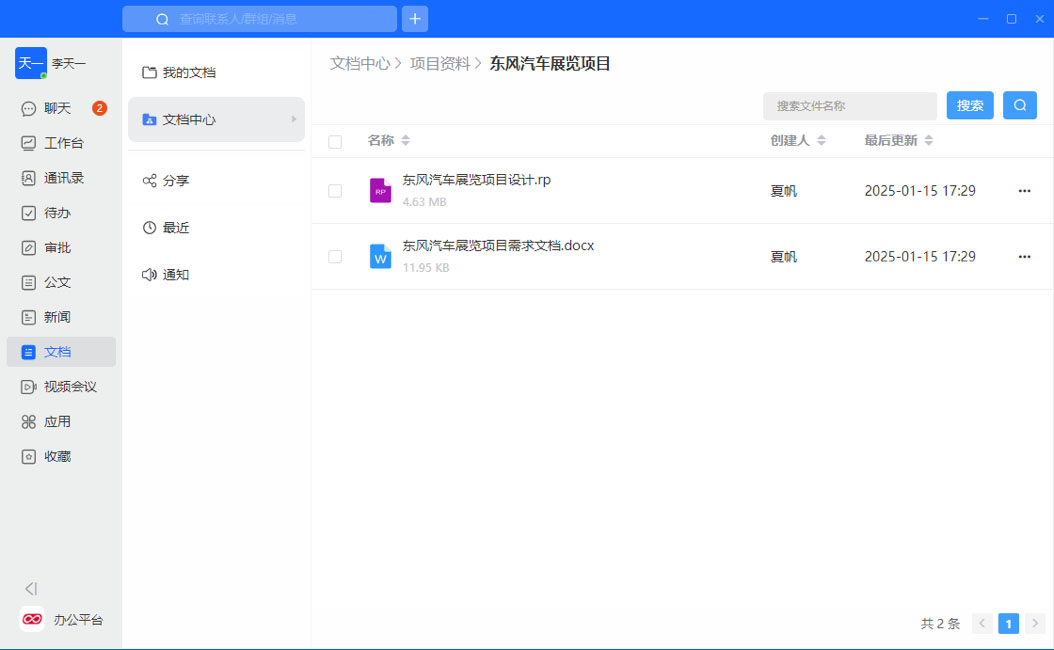Open 办公平台 logo at bottom left
This screenshot has height=650, width=1054.
coord(32,620)
